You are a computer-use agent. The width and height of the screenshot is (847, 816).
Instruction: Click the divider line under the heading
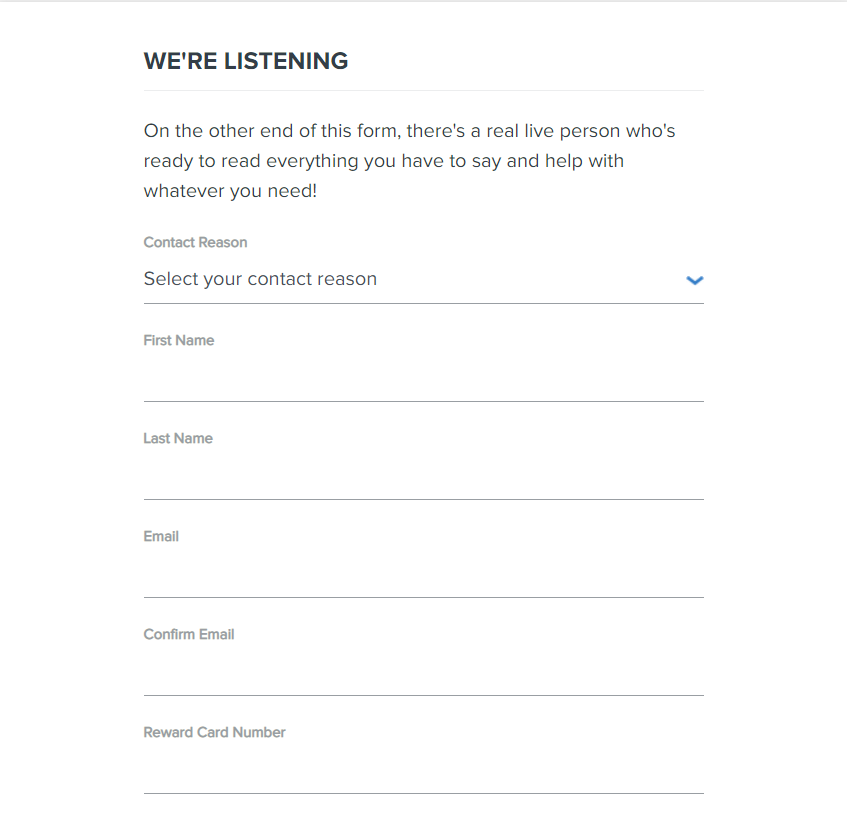(x=424, y=91)
